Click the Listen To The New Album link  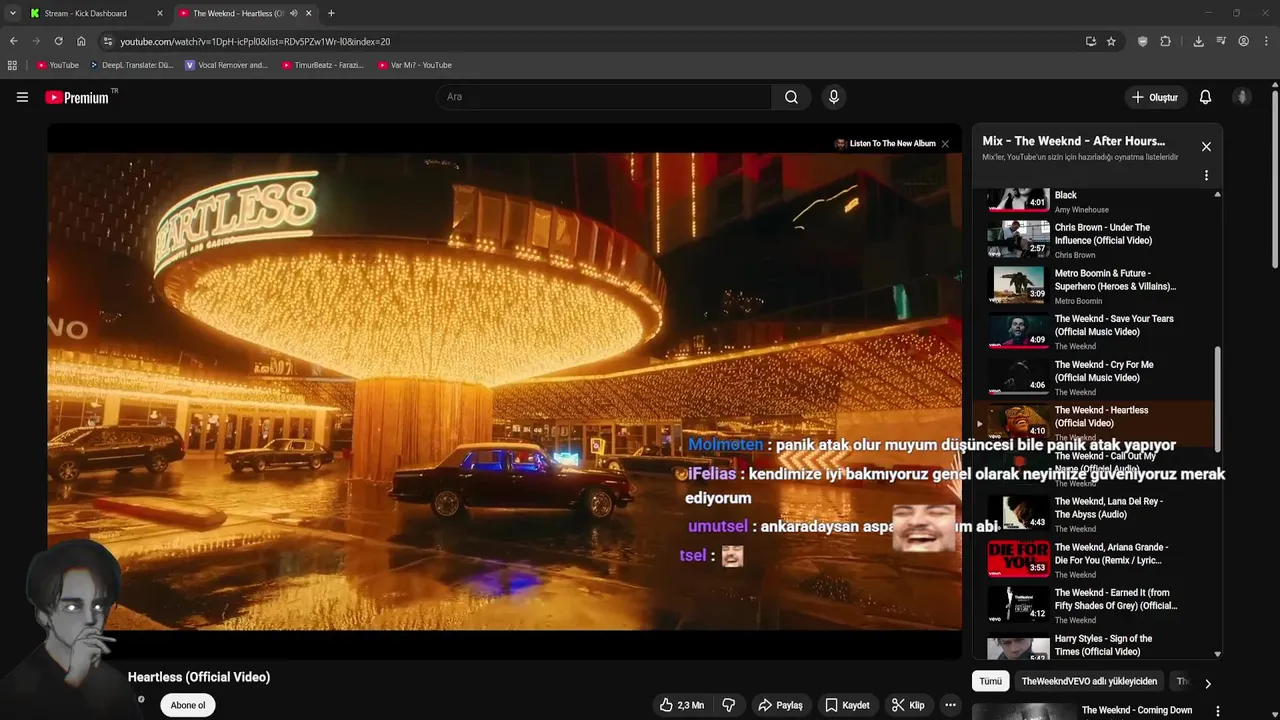coord(892,144)
